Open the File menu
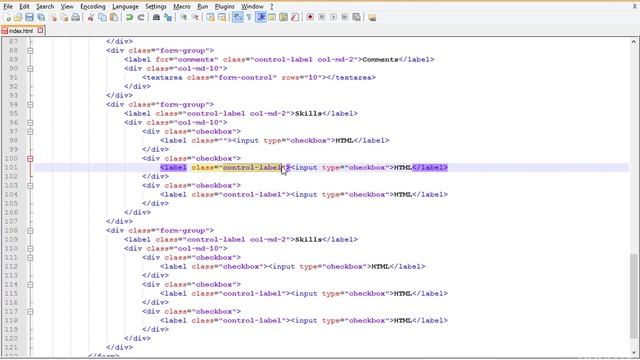 pyautogui.click(x=8, y=7)
